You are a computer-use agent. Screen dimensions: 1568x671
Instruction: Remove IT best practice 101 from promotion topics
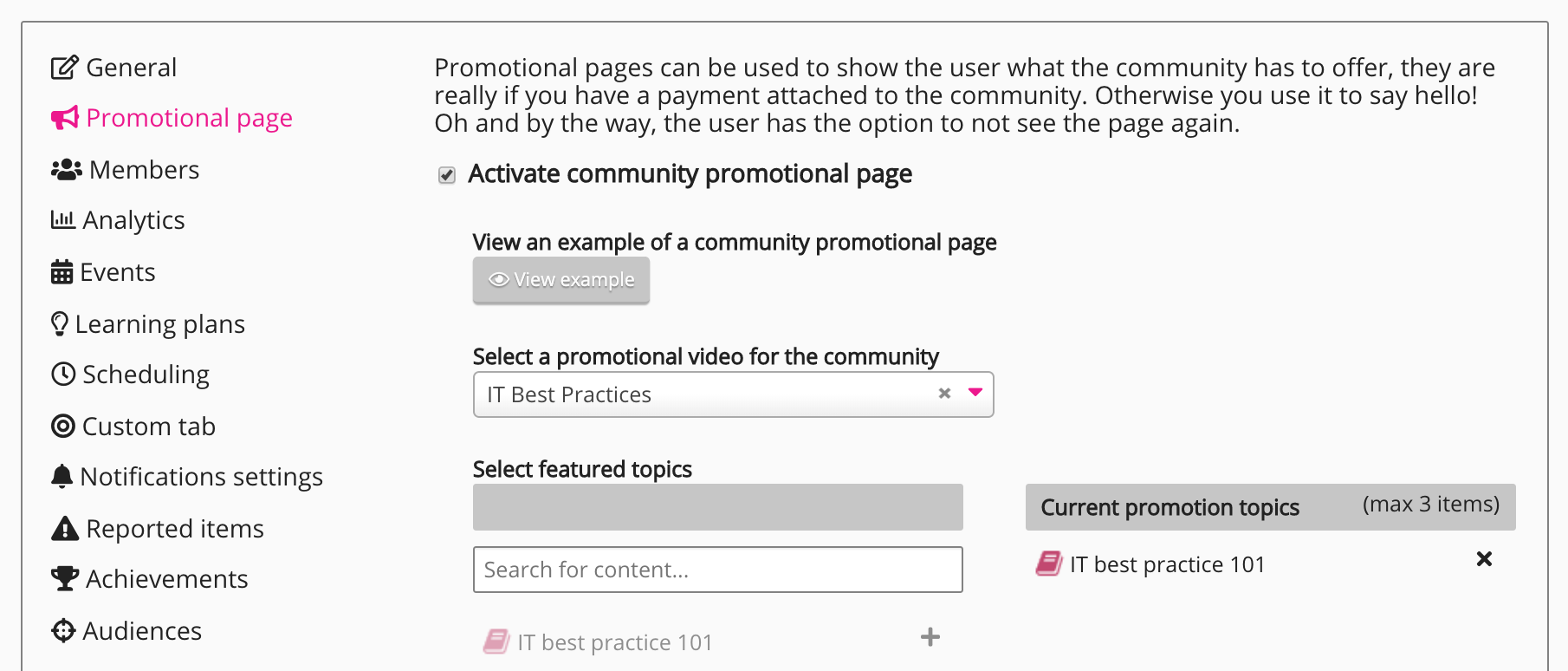[1484, 559]
